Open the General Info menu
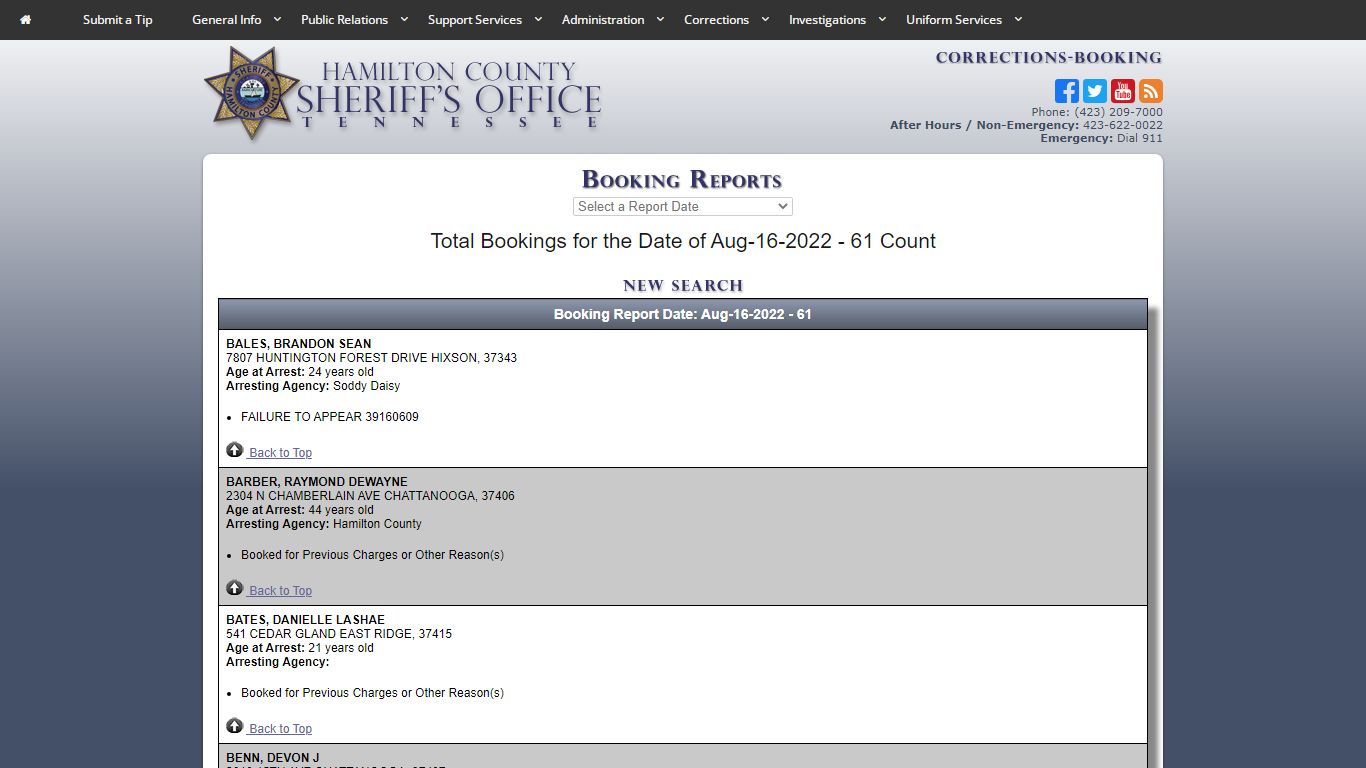 pos(227,20)
